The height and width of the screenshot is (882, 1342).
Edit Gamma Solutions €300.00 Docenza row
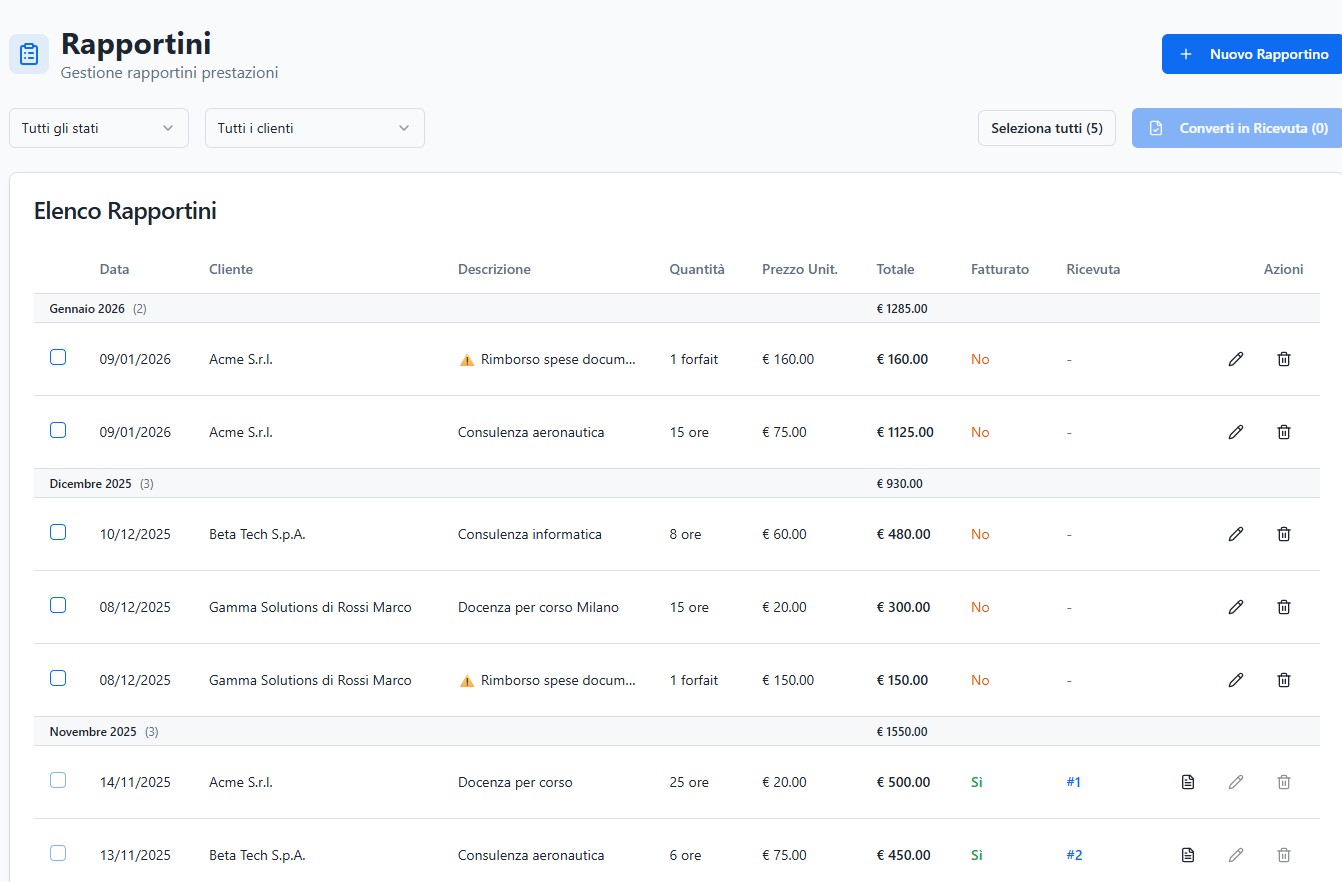[1235, 607]
